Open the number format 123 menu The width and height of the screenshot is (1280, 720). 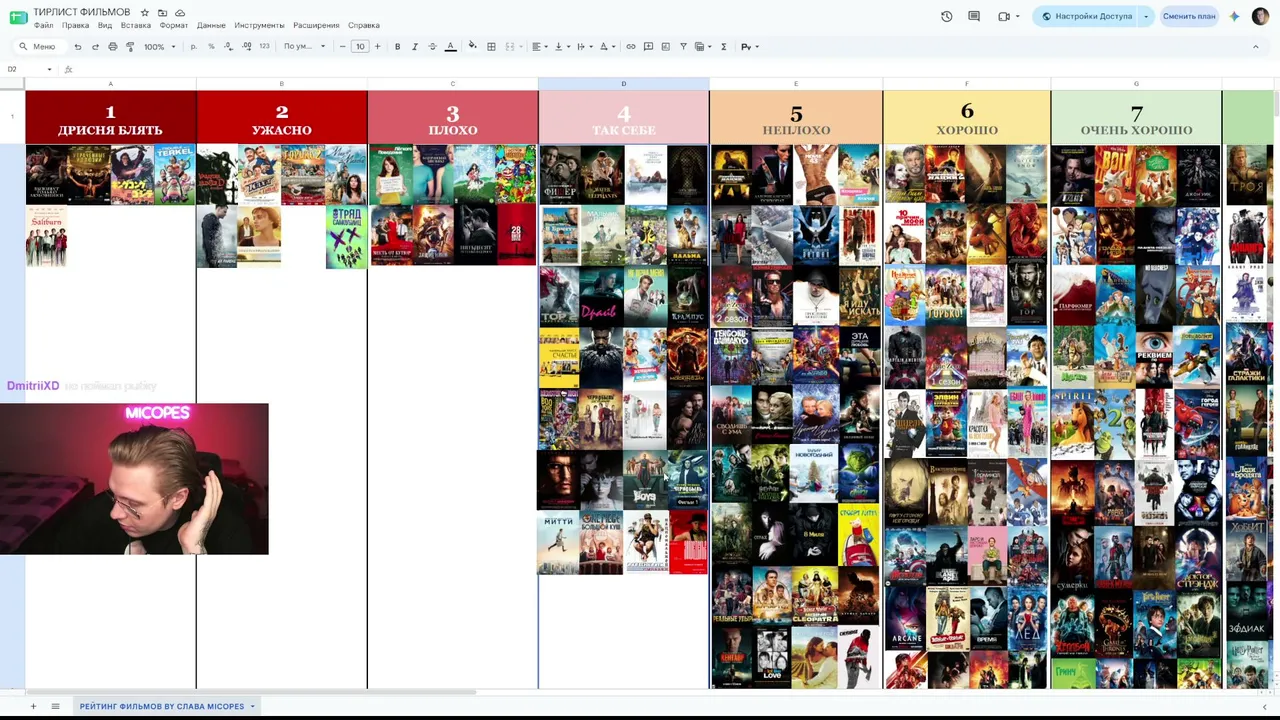(264, 47)
